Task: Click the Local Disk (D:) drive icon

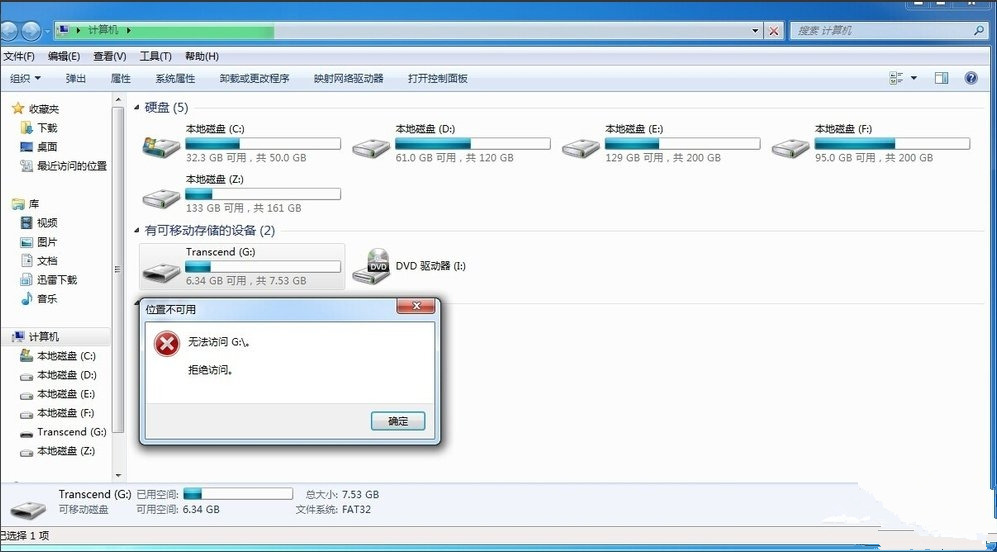Action: (x=371, y=148)
